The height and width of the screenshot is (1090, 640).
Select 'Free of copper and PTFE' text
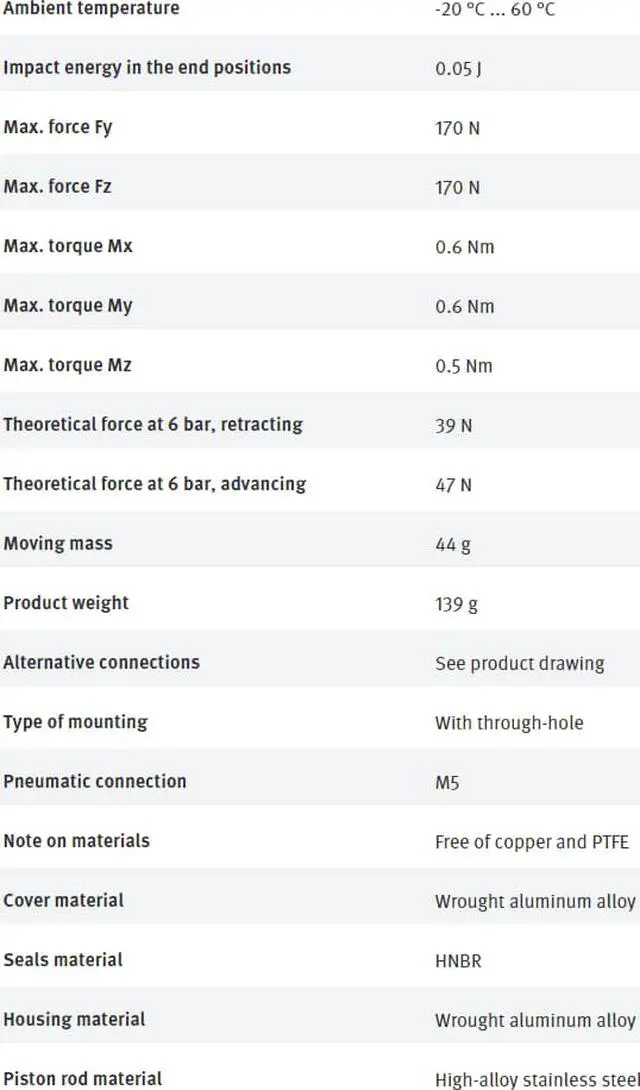point(532,842)
